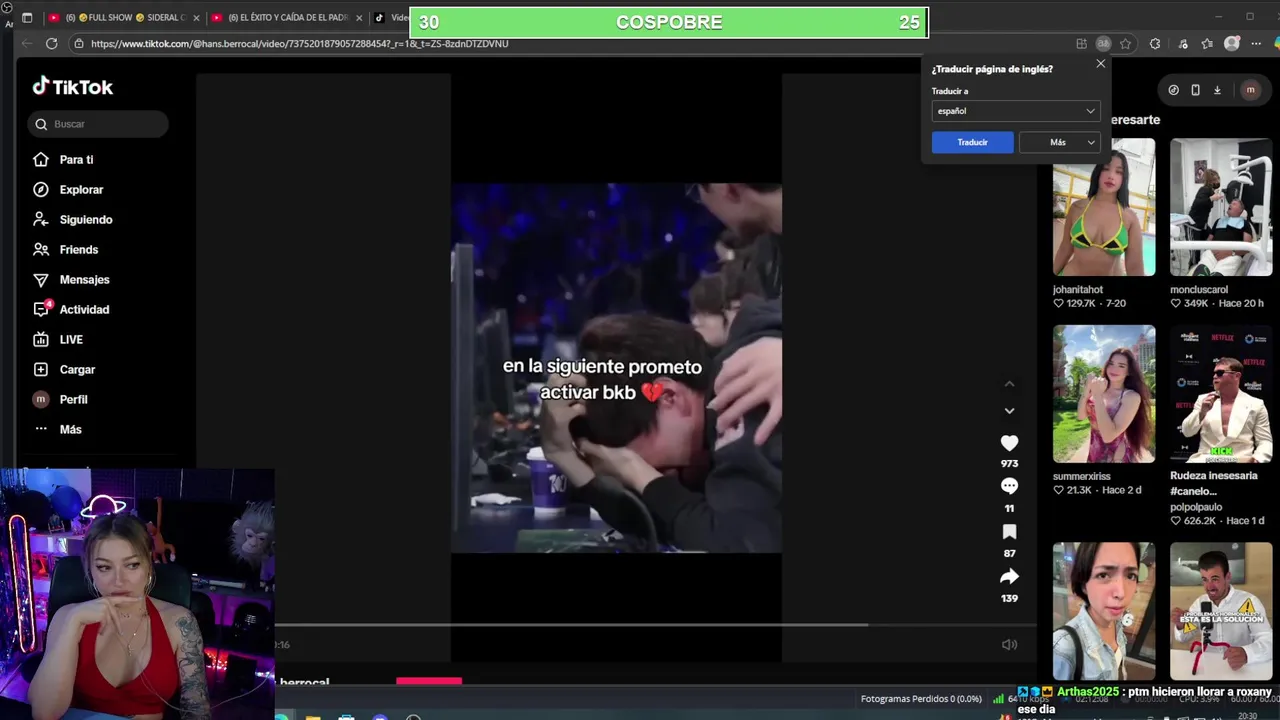Open the browser tab actions icon
The height and width of the screenshot is (720, 1280).
coord(27,18)
